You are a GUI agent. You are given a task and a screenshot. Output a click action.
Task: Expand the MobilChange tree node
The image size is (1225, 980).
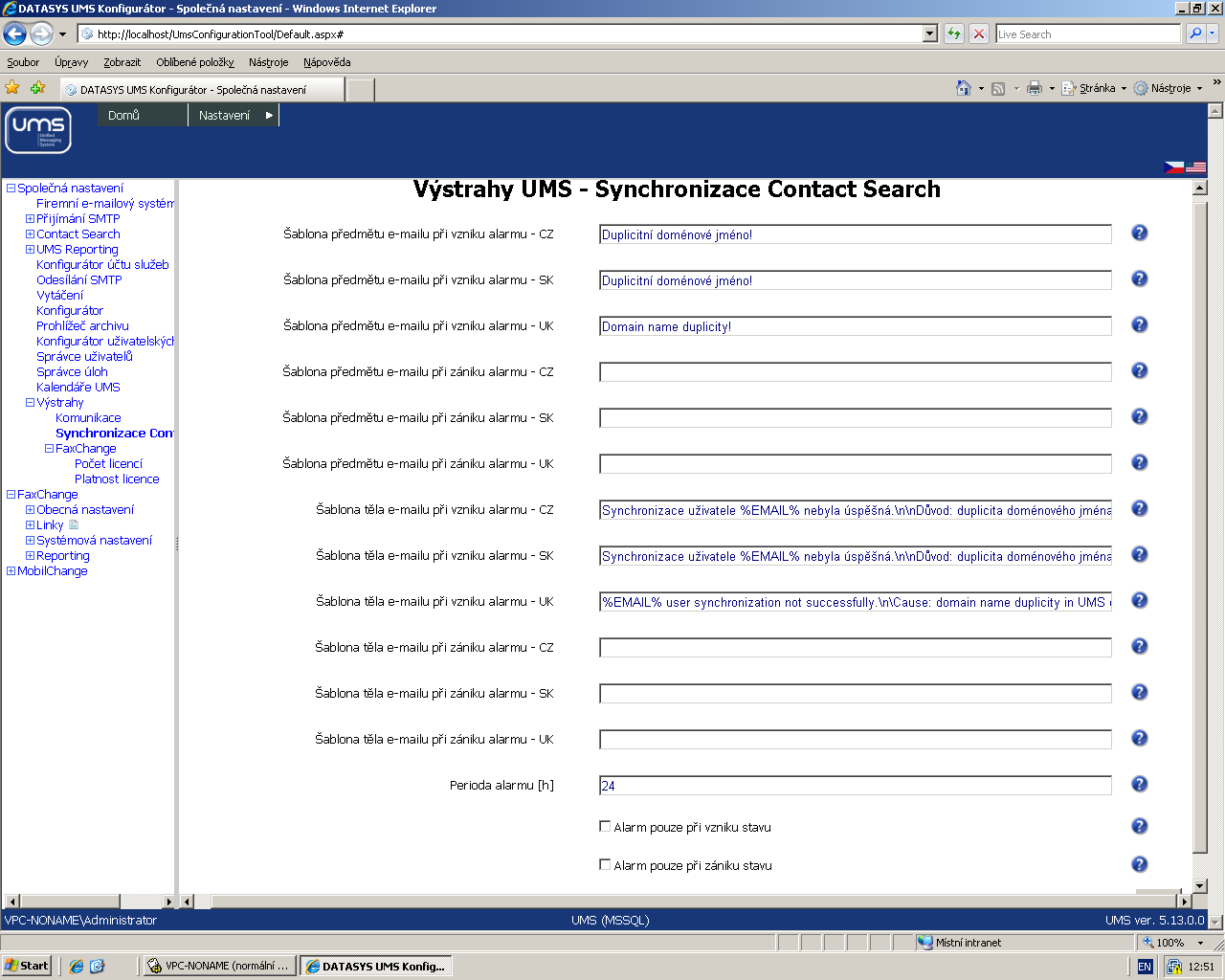pos(11,571)
